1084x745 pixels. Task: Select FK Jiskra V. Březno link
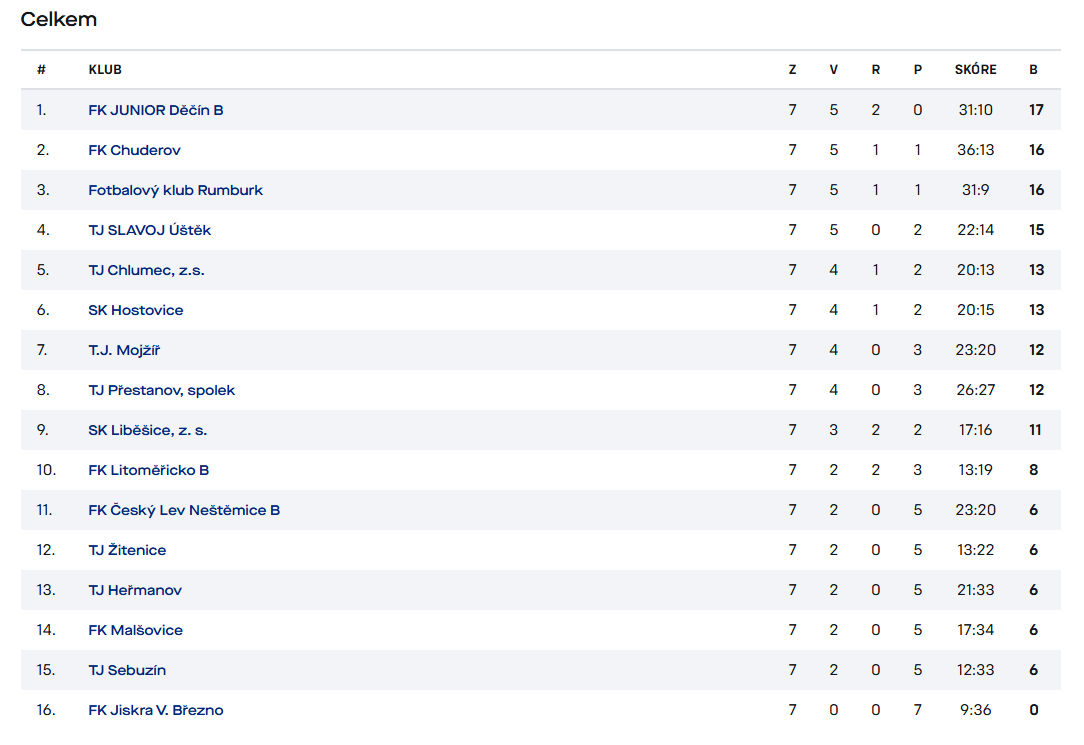click(x=156, y=710)
